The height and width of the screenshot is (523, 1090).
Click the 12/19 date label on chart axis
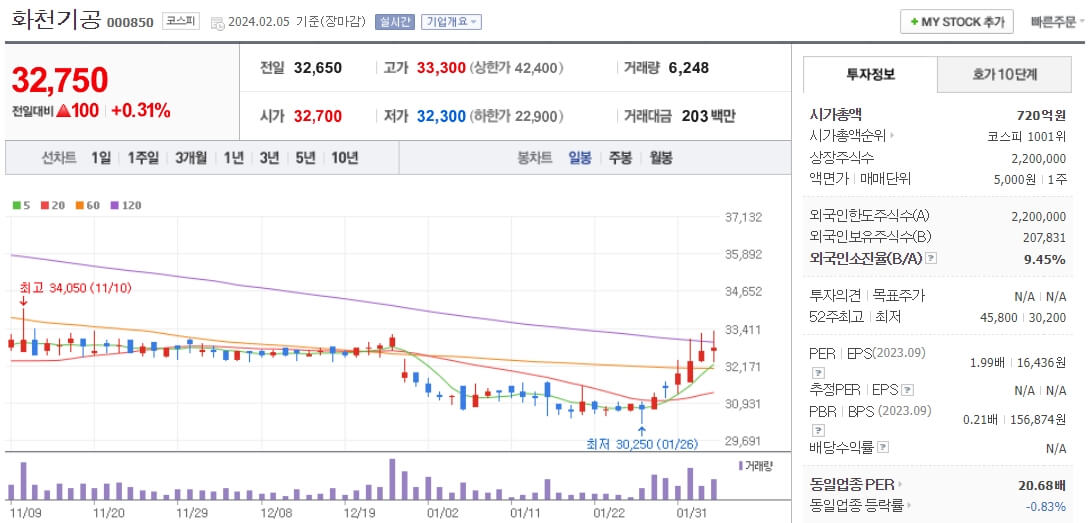[359, 513]
